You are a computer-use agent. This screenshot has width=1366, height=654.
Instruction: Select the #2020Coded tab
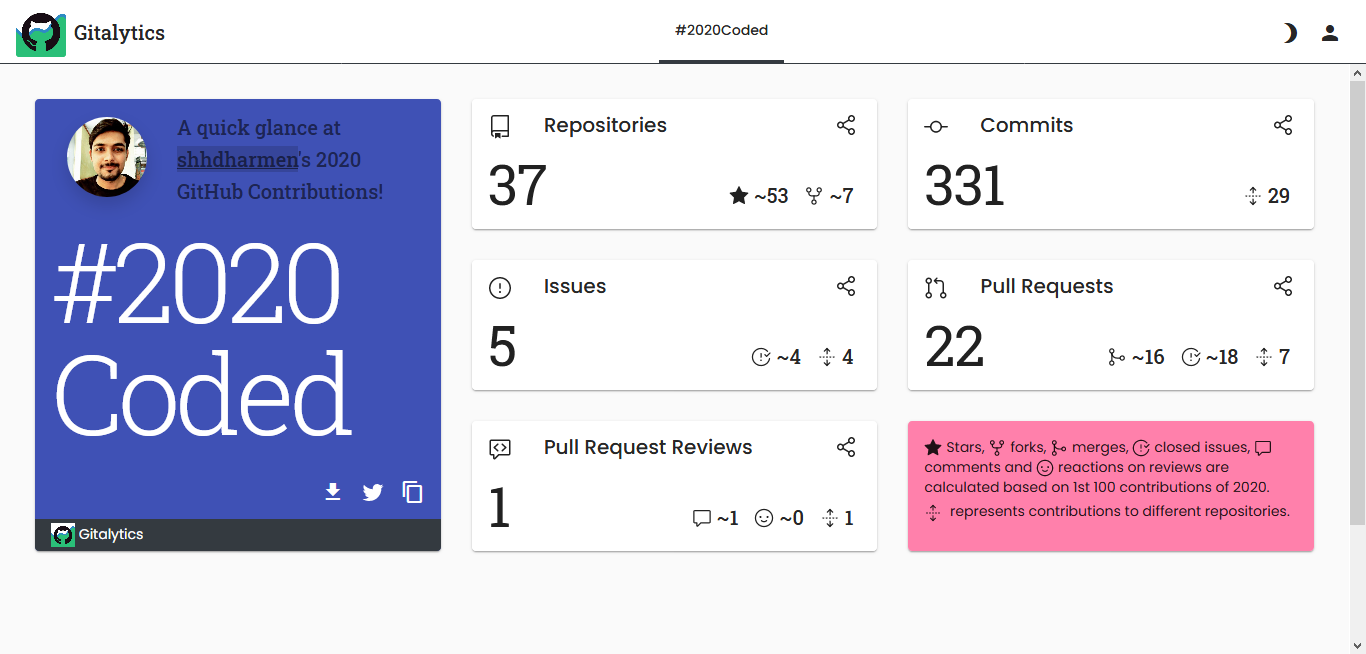click(x=721, y=31)
